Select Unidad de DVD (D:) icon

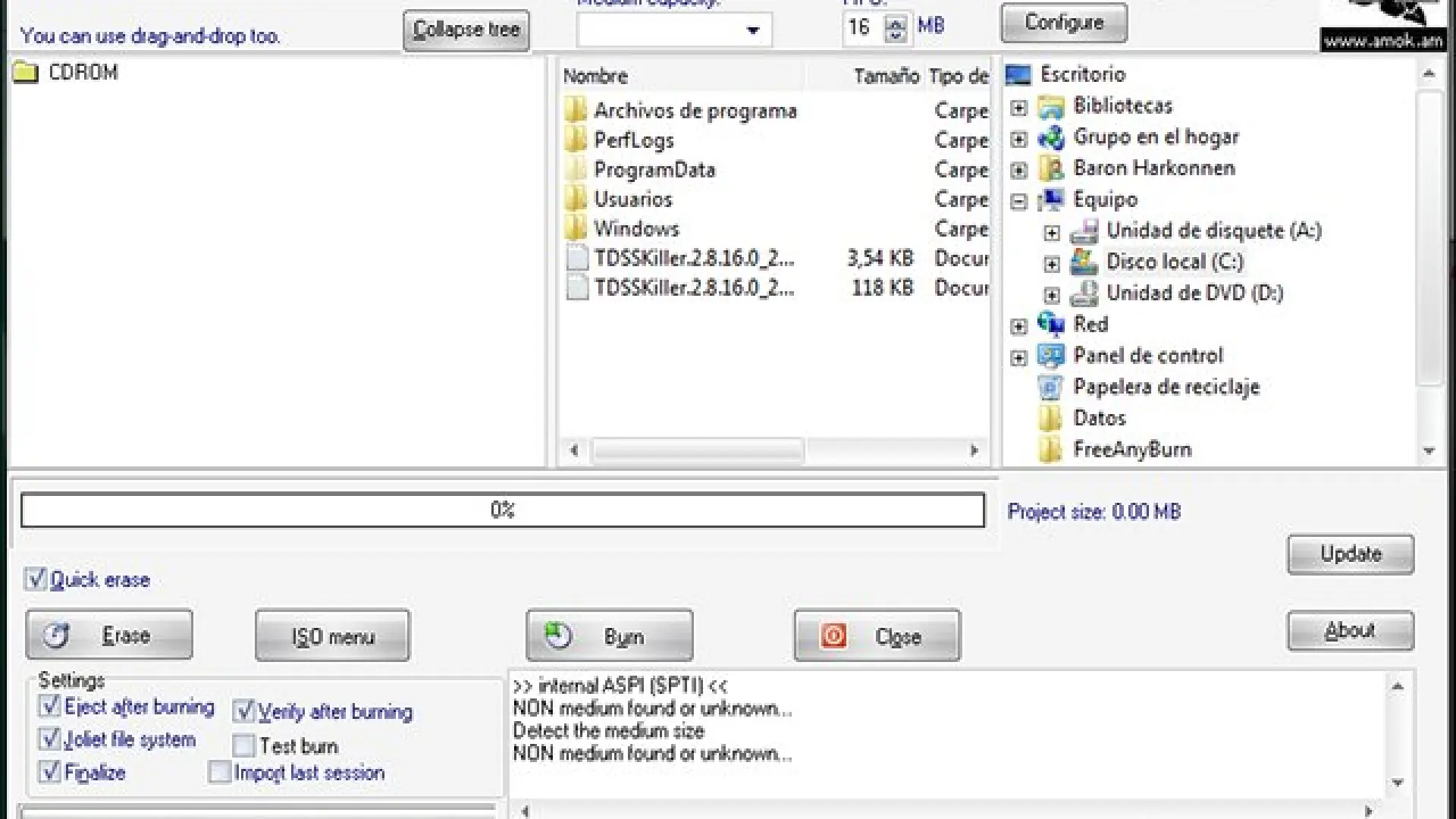(1084, 293)
